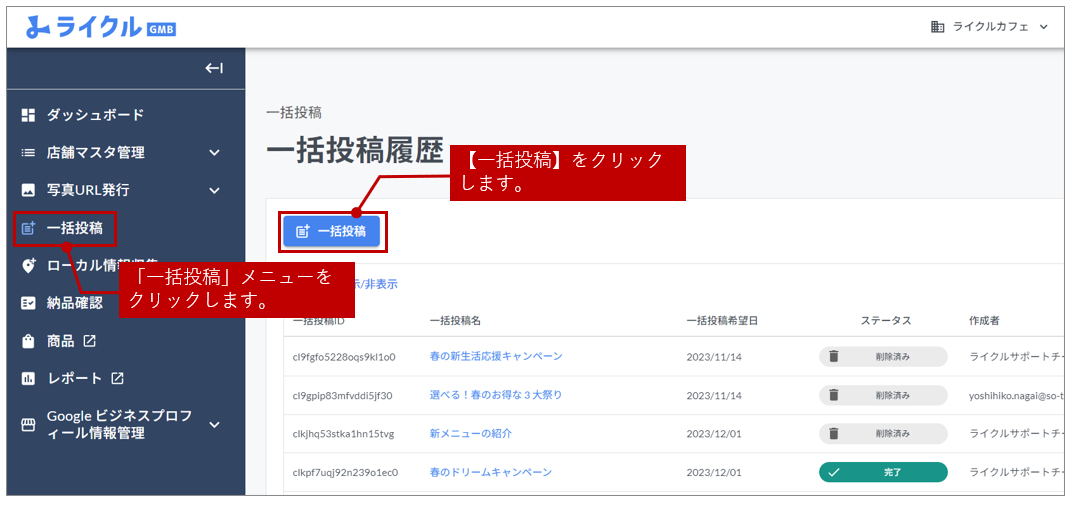Open the ライクルカフェ account dropdown
This screenshot has width=1077, height=505.
coord(988,27)
